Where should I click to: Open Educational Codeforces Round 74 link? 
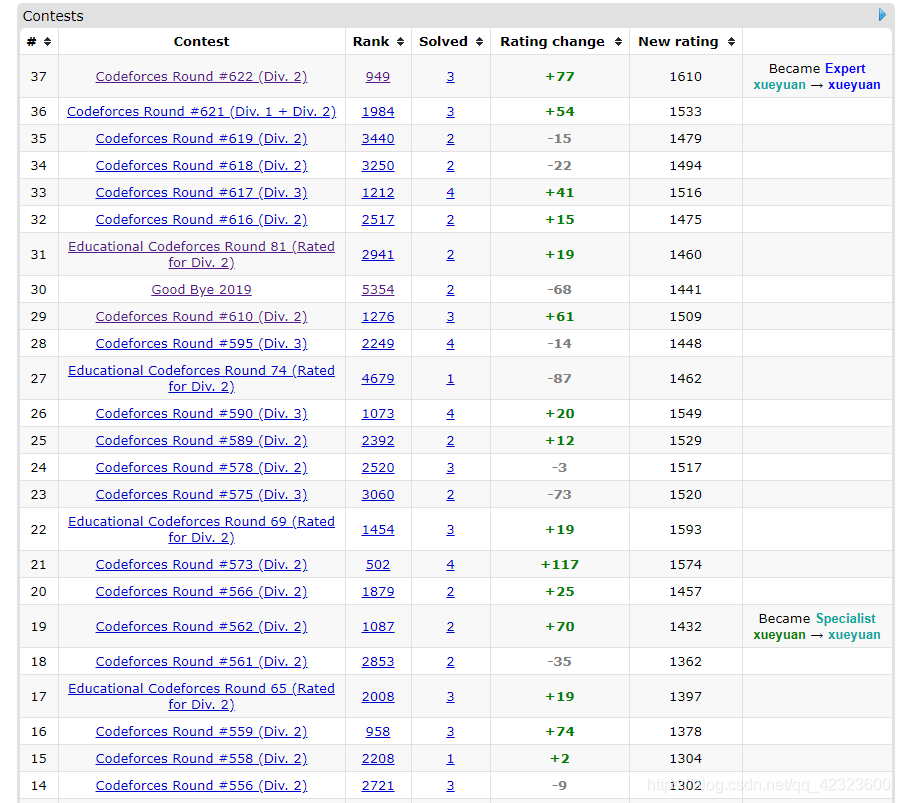pos(201,378)
